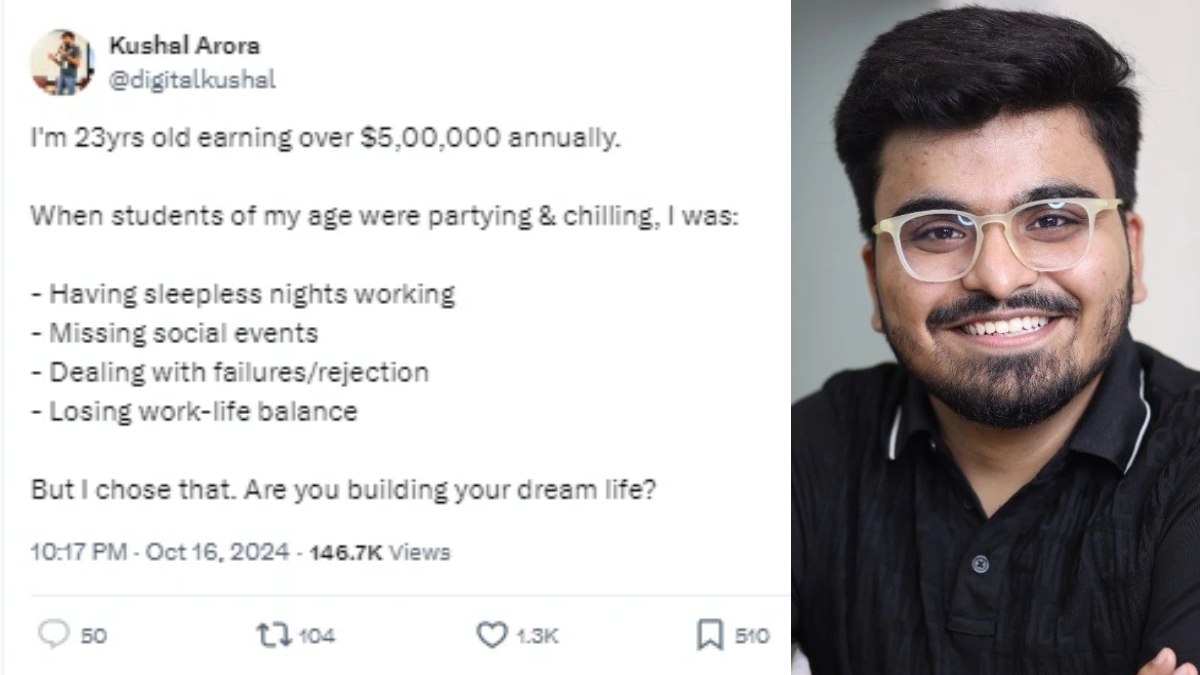Like the tweet with the heart icon
This screenshot has width=1200, height=675.
[491, 634]
